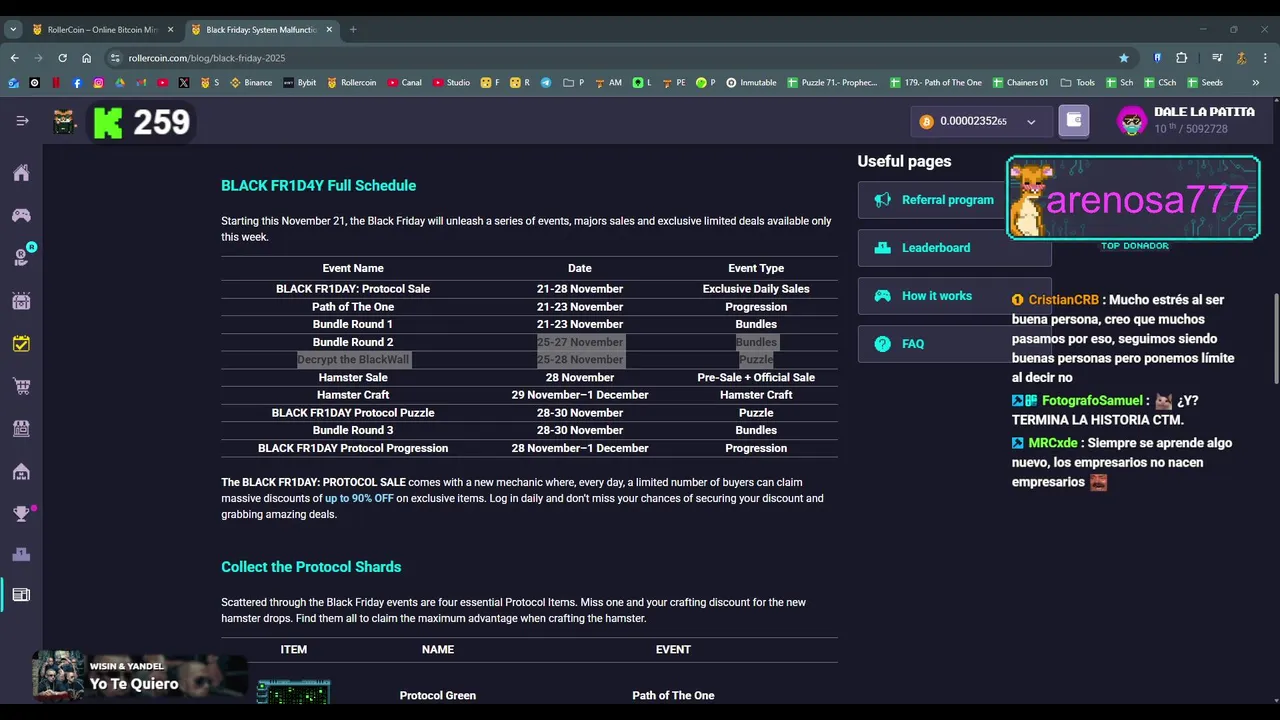Click the BLACK FR1DAY Protocol Puzzle cell
The image size is (1280, 720).
353,412
